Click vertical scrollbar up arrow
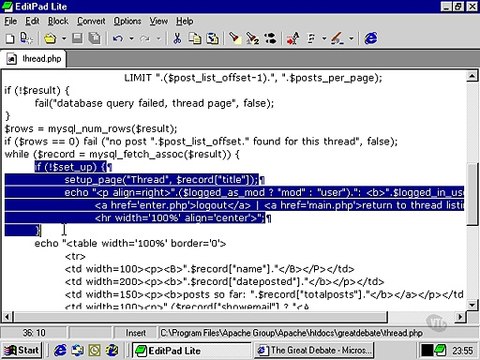This screenshot has height=360, width=480. point(472,77)
